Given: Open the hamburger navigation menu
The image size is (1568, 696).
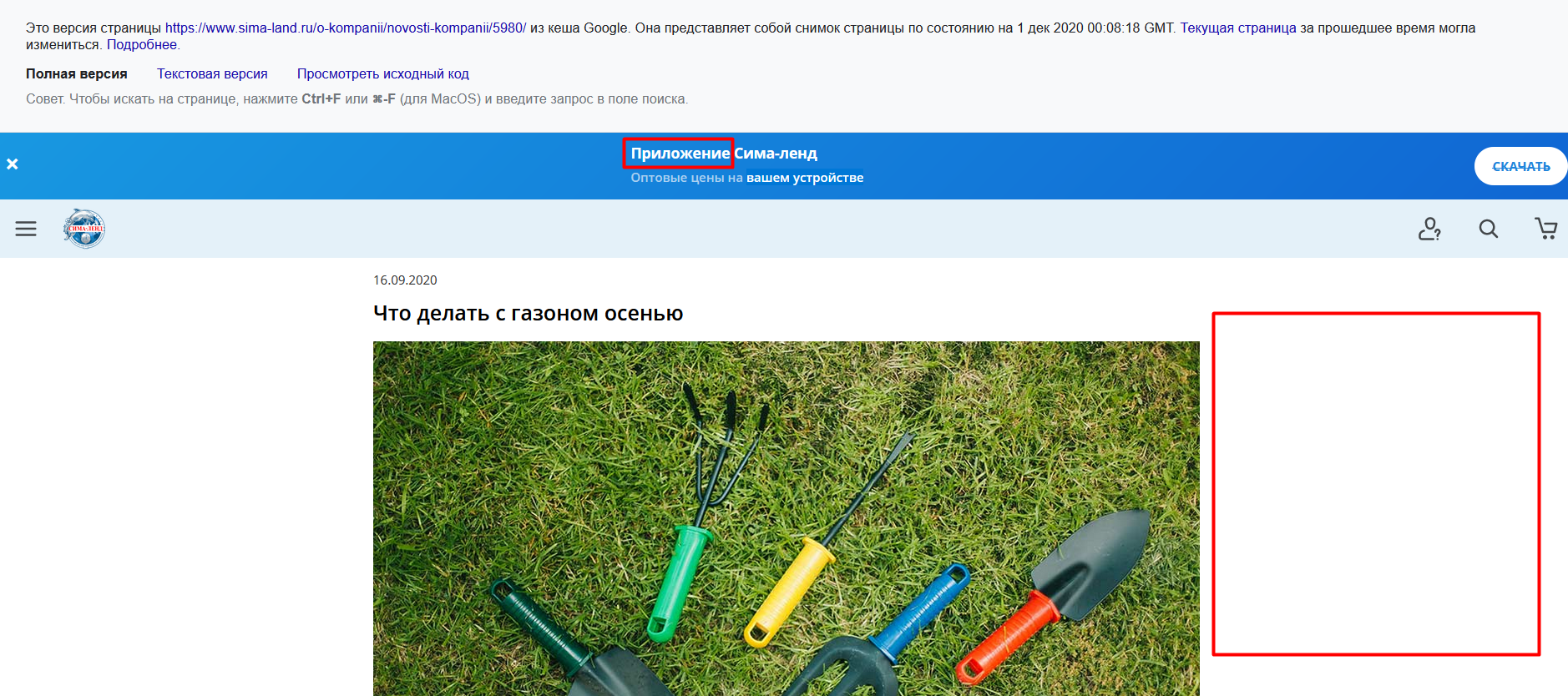Looking at the screenshot, I should (26, 229).
